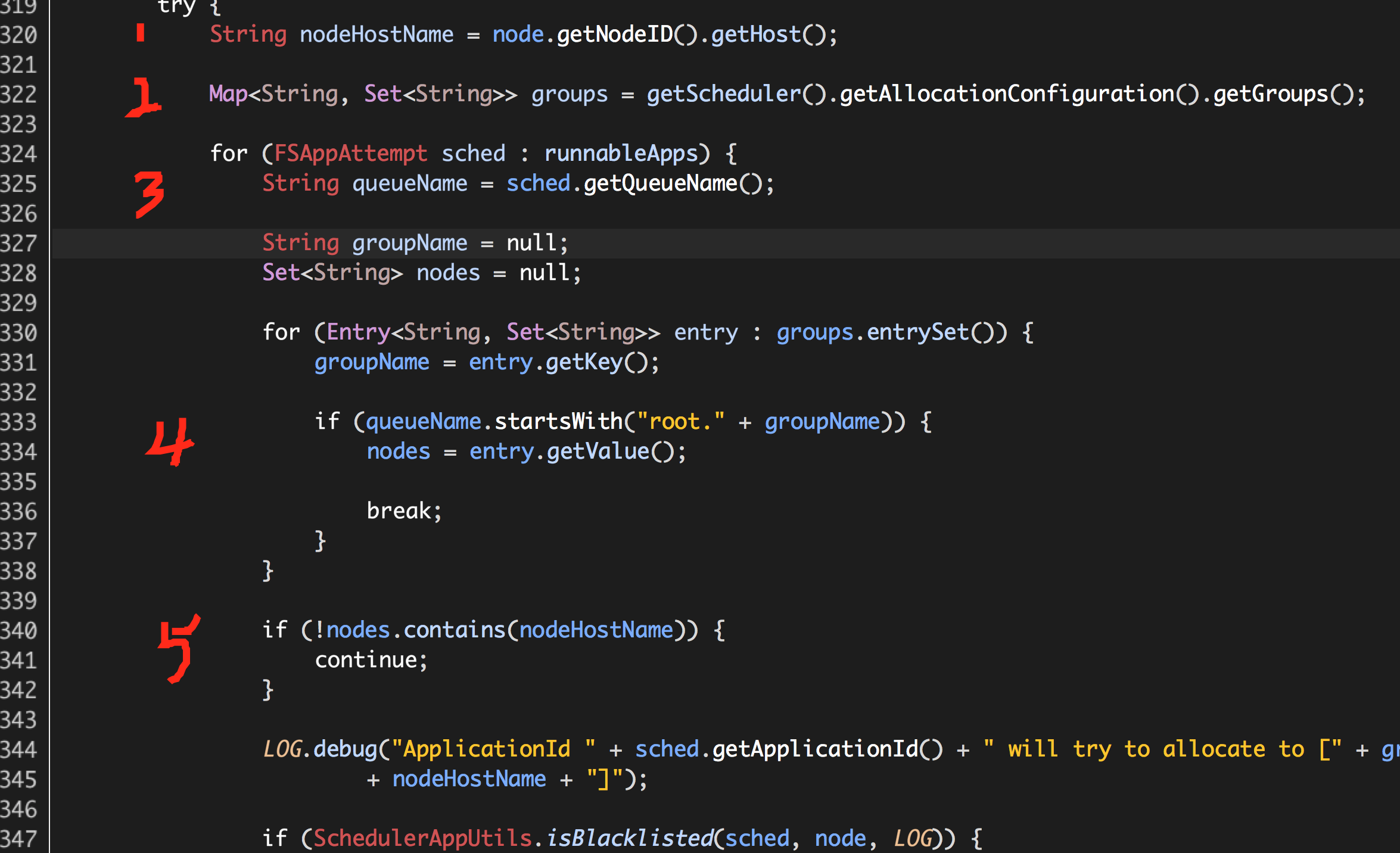
Task: Click FSAppAttempt type on line 324
Action: [351, 154]
